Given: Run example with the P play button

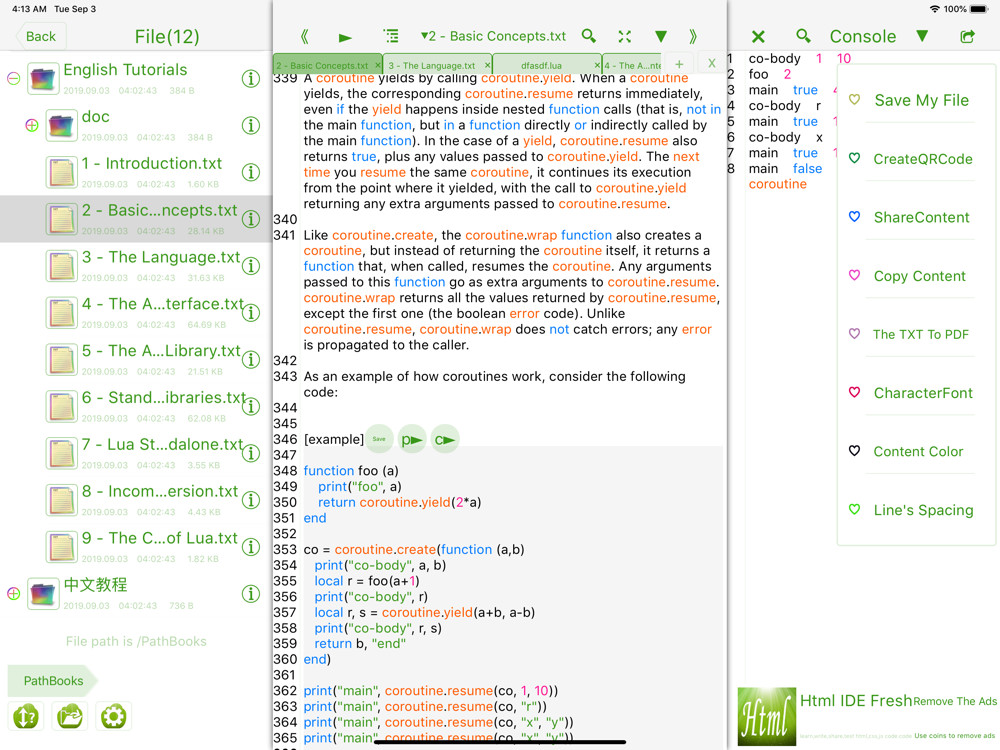Looking at the screenshot, I should coord(412,439).
